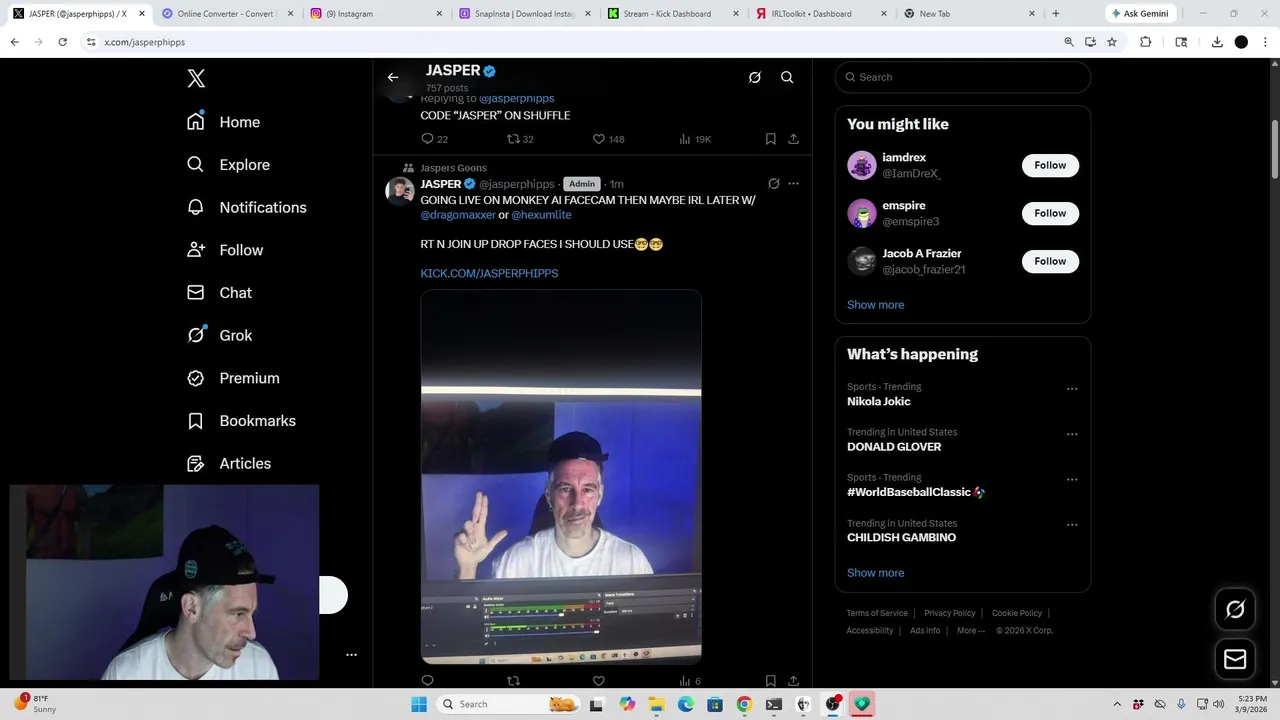Open floating messages button
Screen dimensions: 1280x720
[x=1235, y=659]
